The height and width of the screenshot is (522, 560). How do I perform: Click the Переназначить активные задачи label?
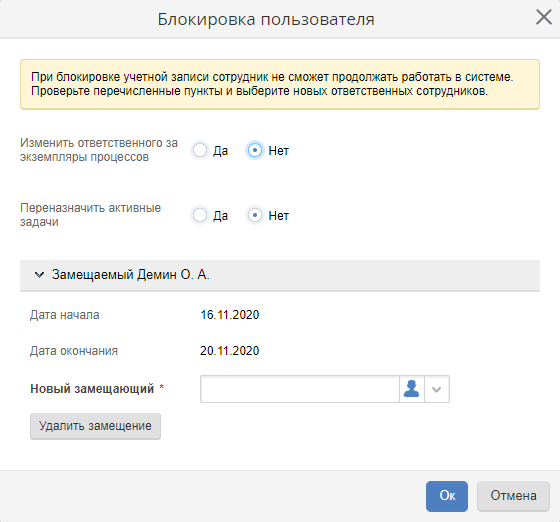(90, 215)
